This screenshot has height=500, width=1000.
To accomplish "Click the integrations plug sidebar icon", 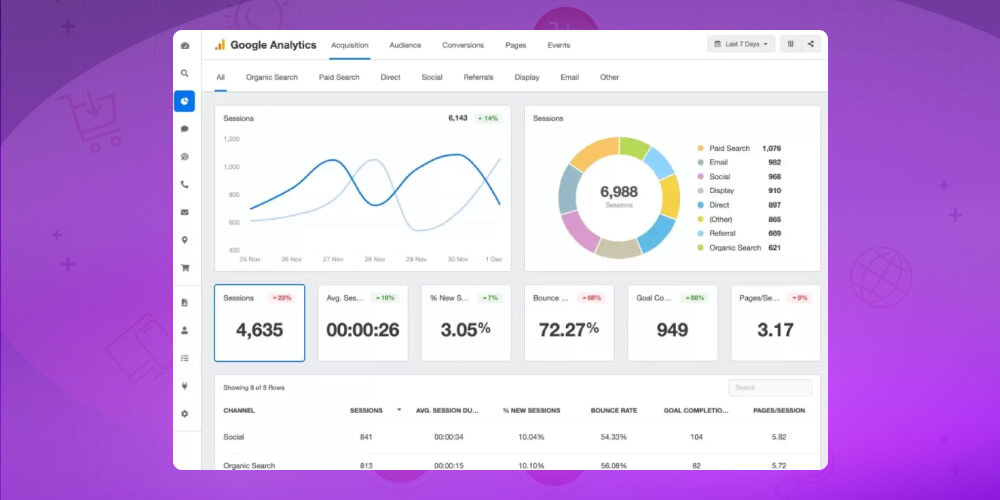I will point(185,386).
